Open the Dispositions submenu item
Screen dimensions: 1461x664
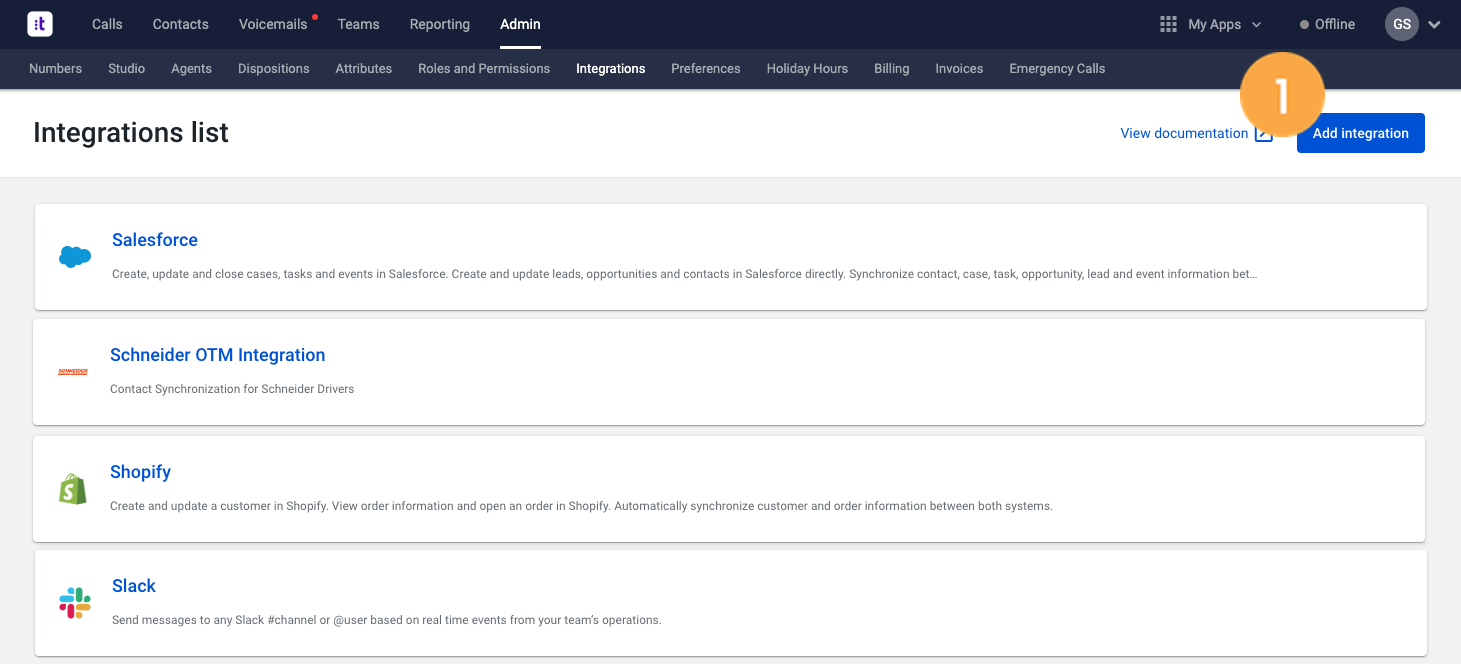(274, 69)
